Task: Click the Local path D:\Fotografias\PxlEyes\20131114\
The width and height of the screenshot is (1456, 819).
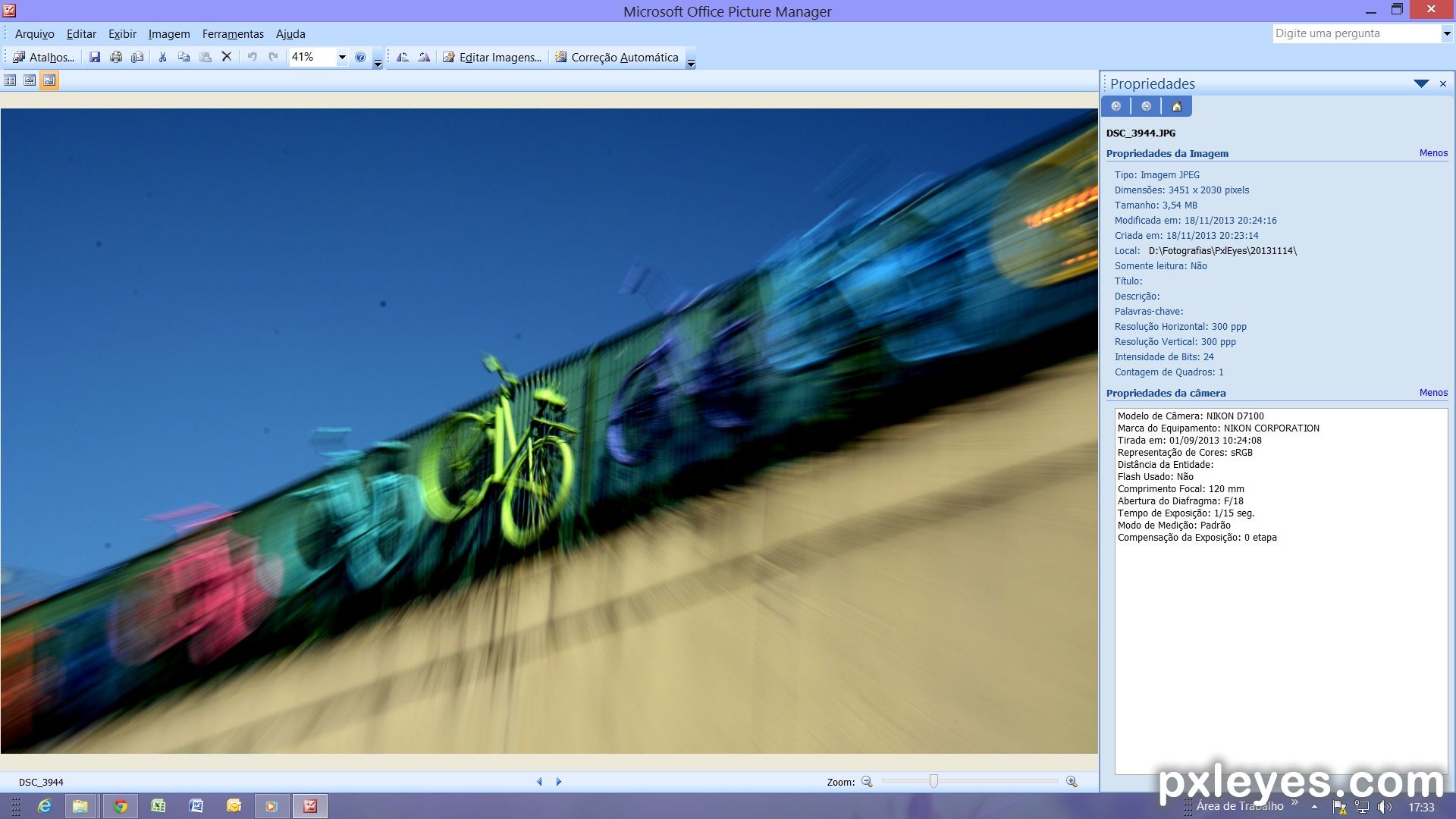Action: click(1222, 251)
